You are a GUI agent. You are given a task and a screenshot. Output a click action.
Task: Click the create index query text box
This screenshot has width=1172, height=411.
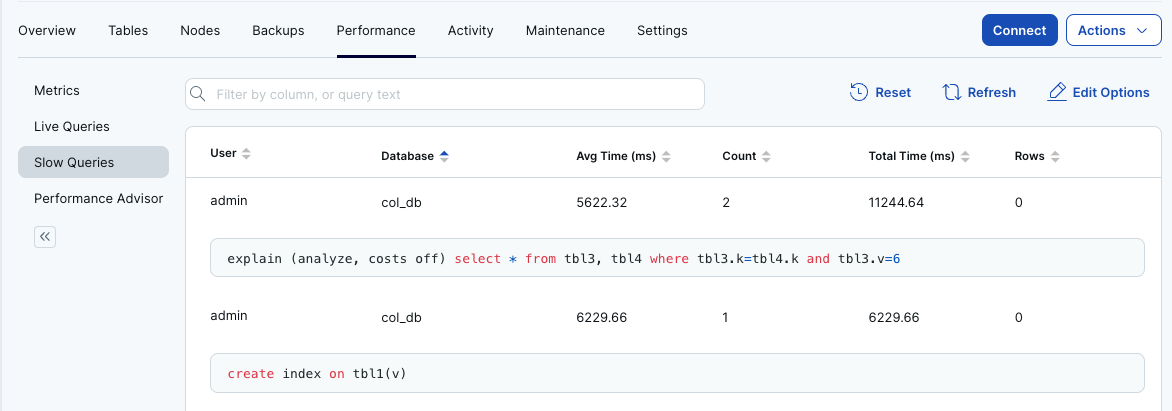677,373
